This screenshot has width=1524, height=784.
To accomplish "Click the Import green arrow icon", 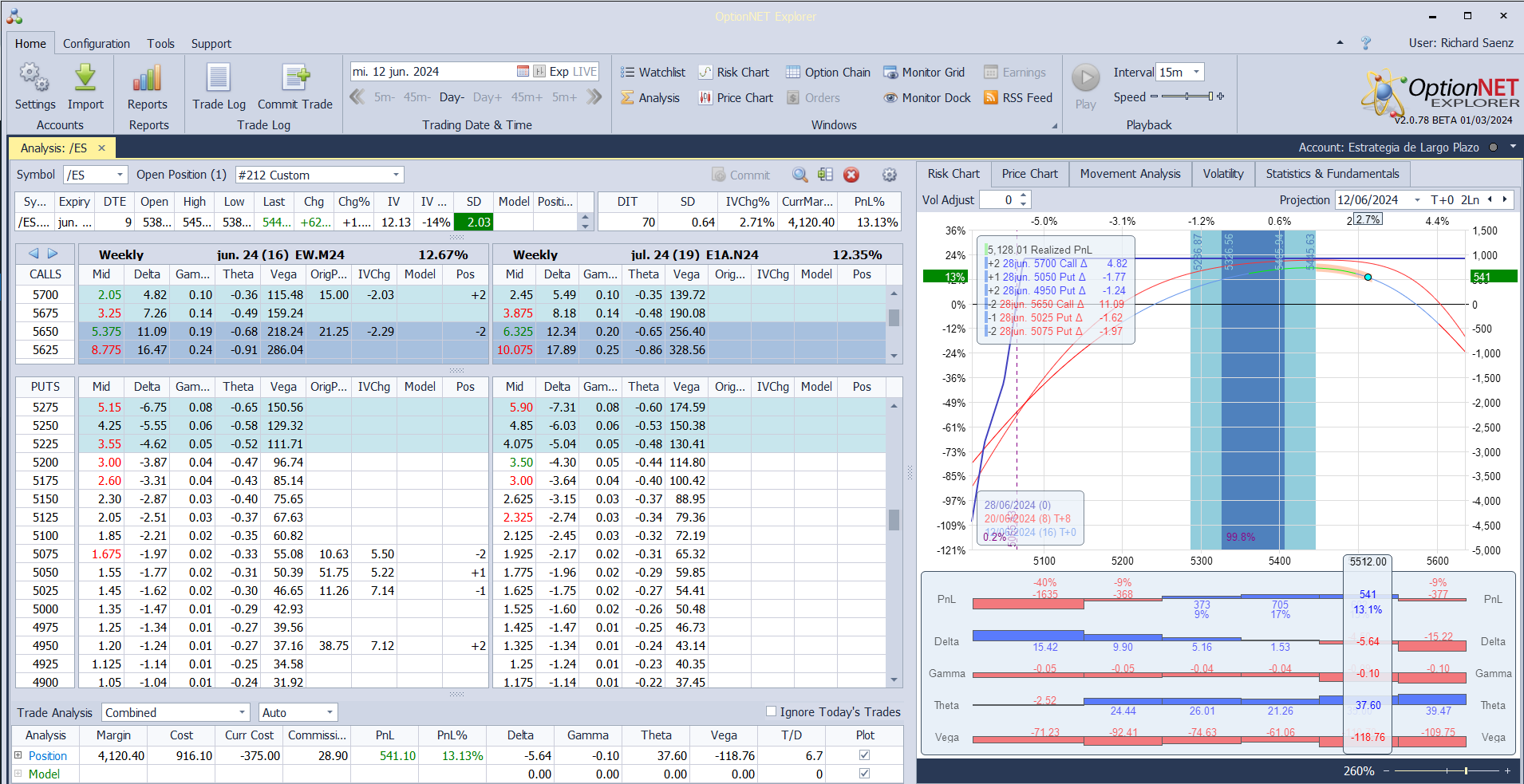I will pos(85,77).
